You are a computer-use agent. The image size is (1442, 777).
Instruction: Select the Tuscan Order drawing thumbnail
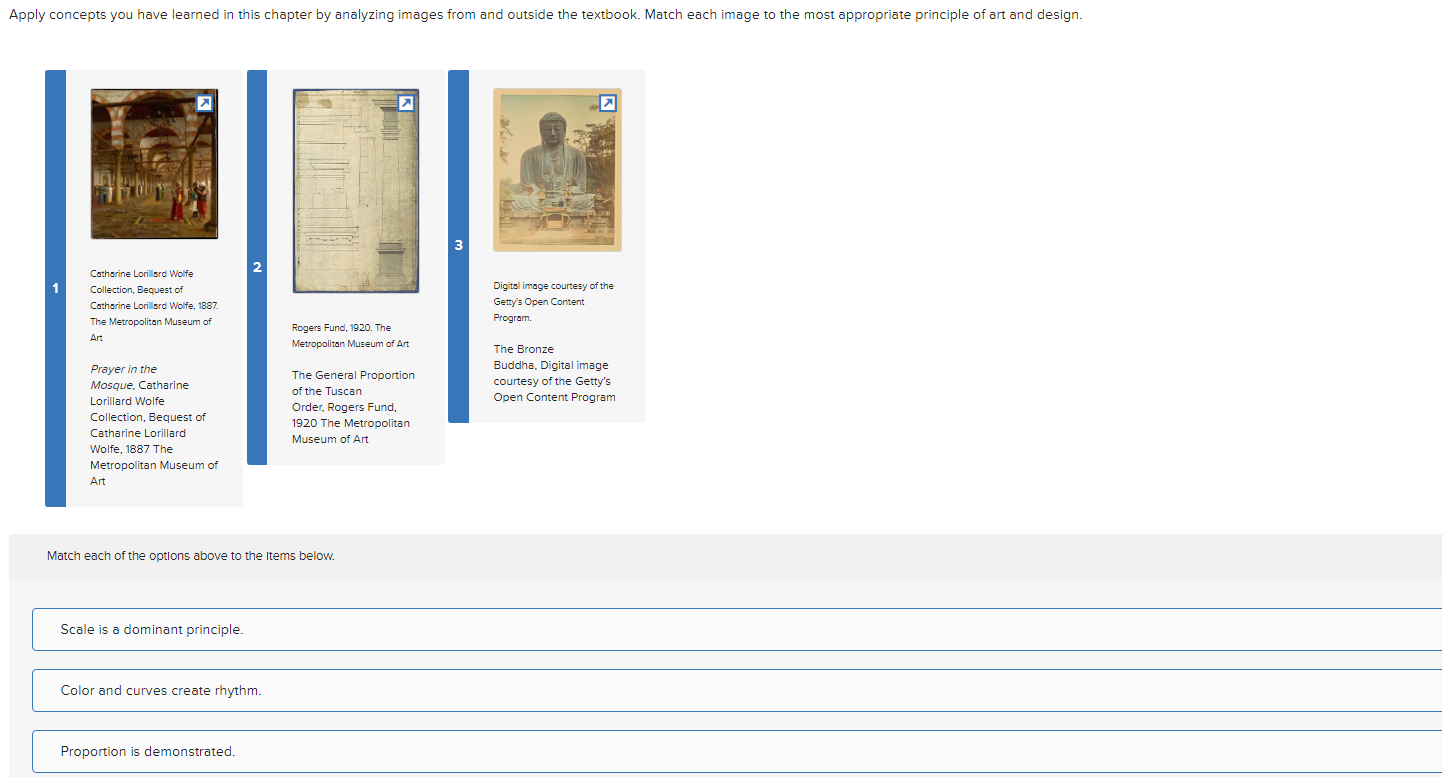pos(356,191)
